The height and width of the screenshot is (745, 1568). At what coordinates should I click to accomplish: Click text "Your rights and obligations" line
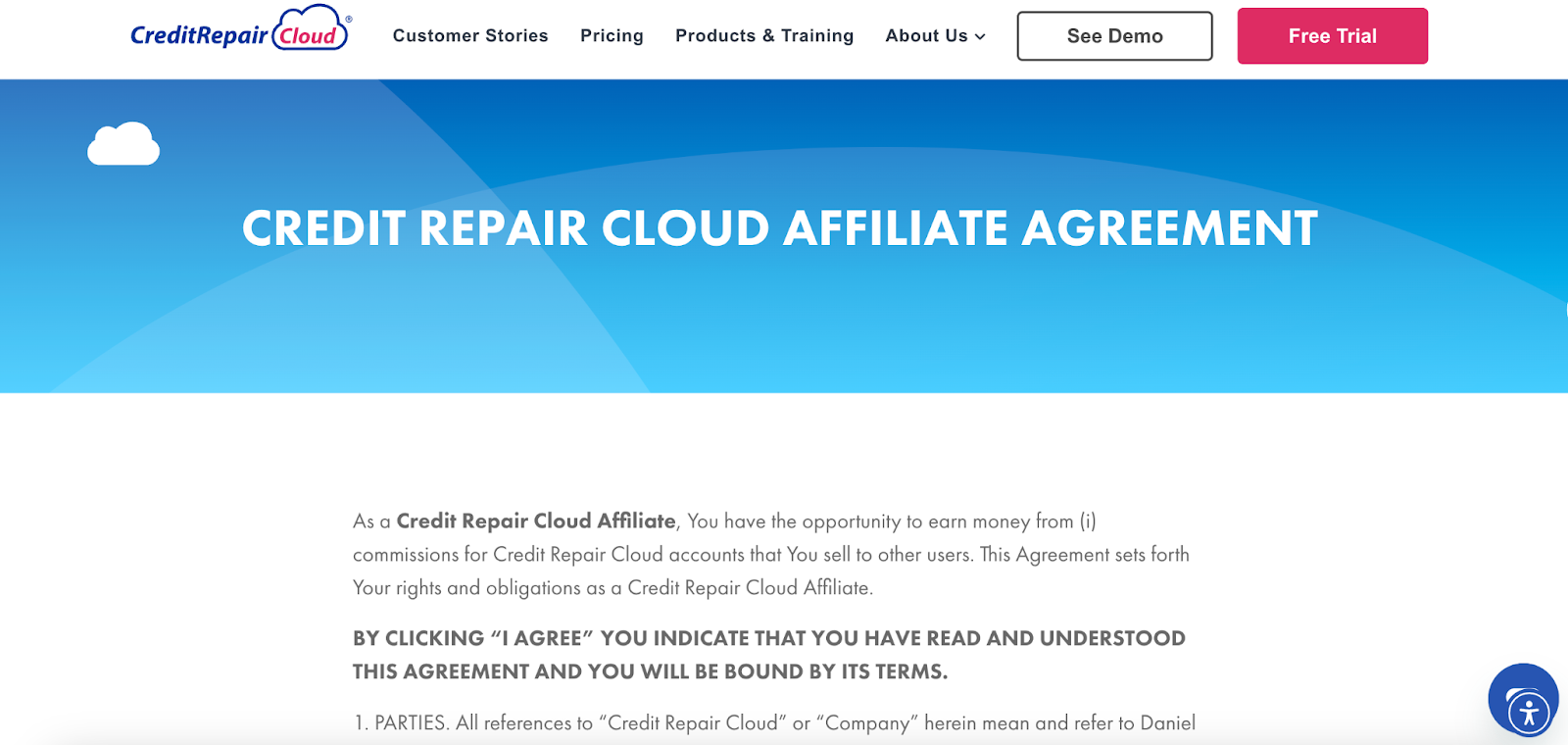coord(612,587)
